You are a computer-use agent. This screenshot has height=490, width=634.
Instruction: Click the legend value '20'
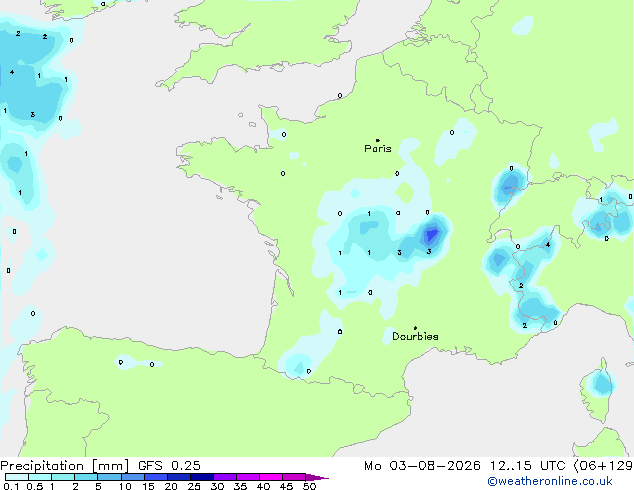(171, 486)
